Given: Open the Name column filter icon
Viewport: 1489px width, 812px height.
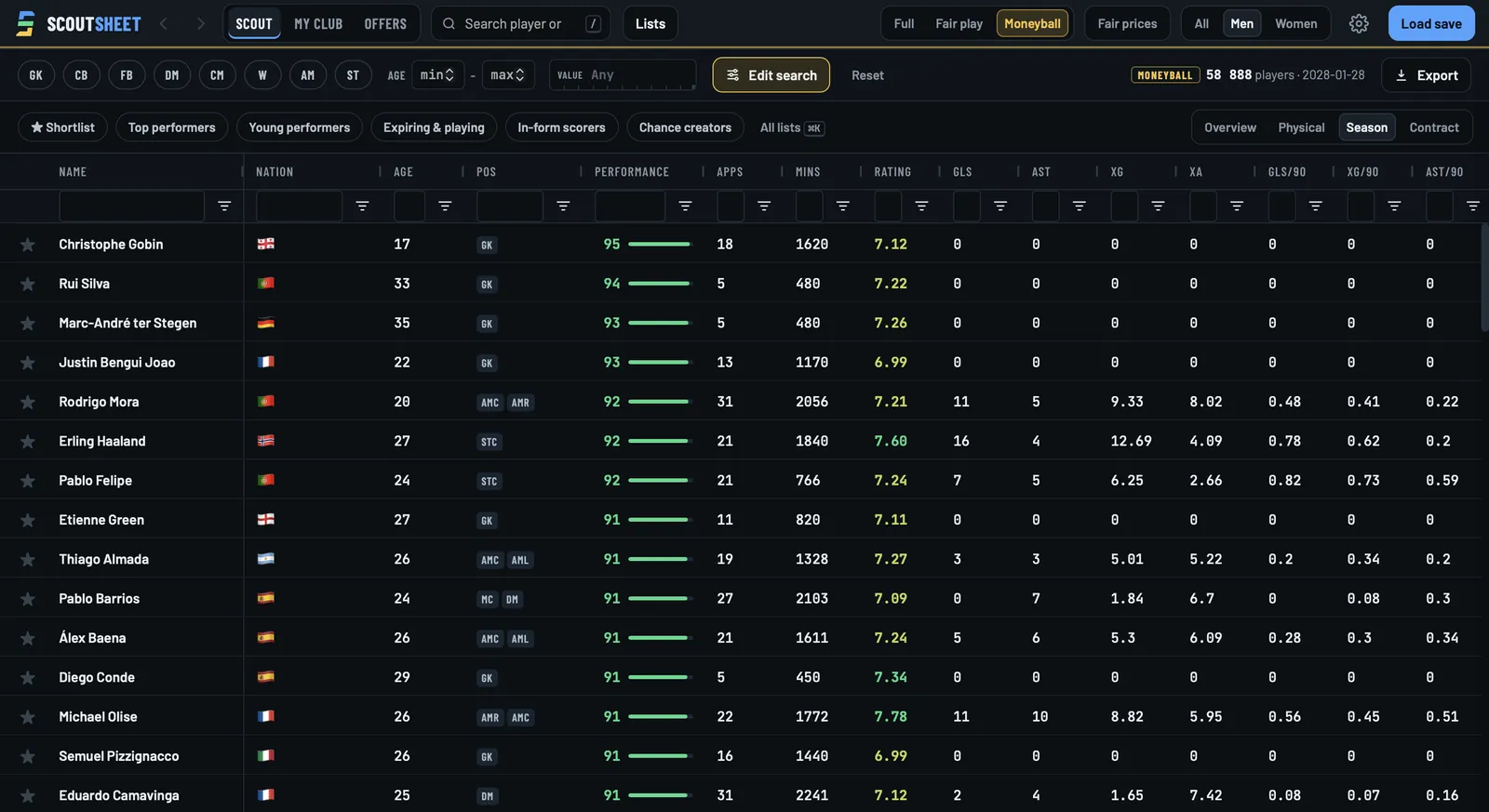Looking at the screenshot, I should click(224, 206).
